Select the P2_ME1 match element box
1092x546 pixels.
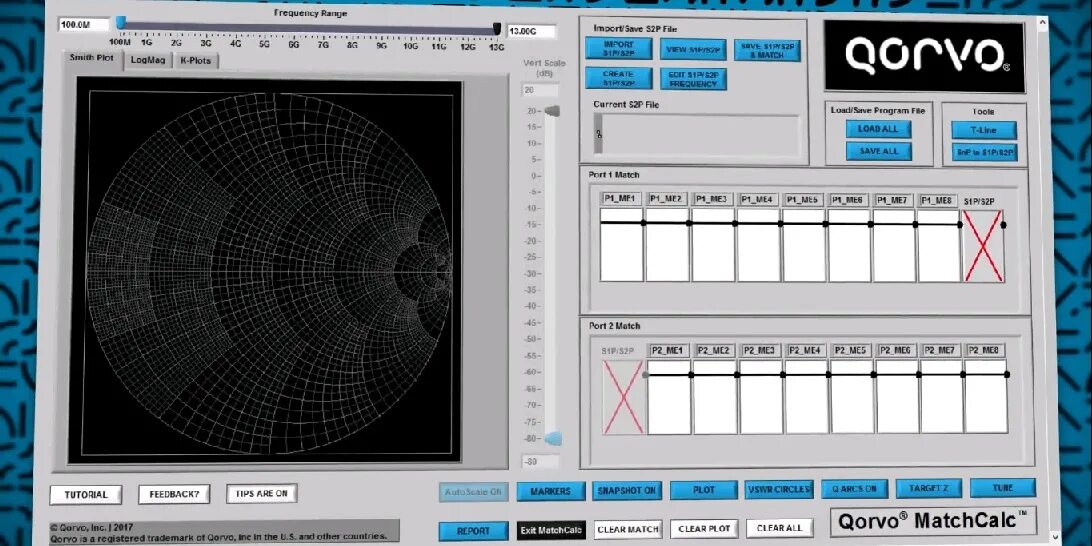click(x=669, y=396)
